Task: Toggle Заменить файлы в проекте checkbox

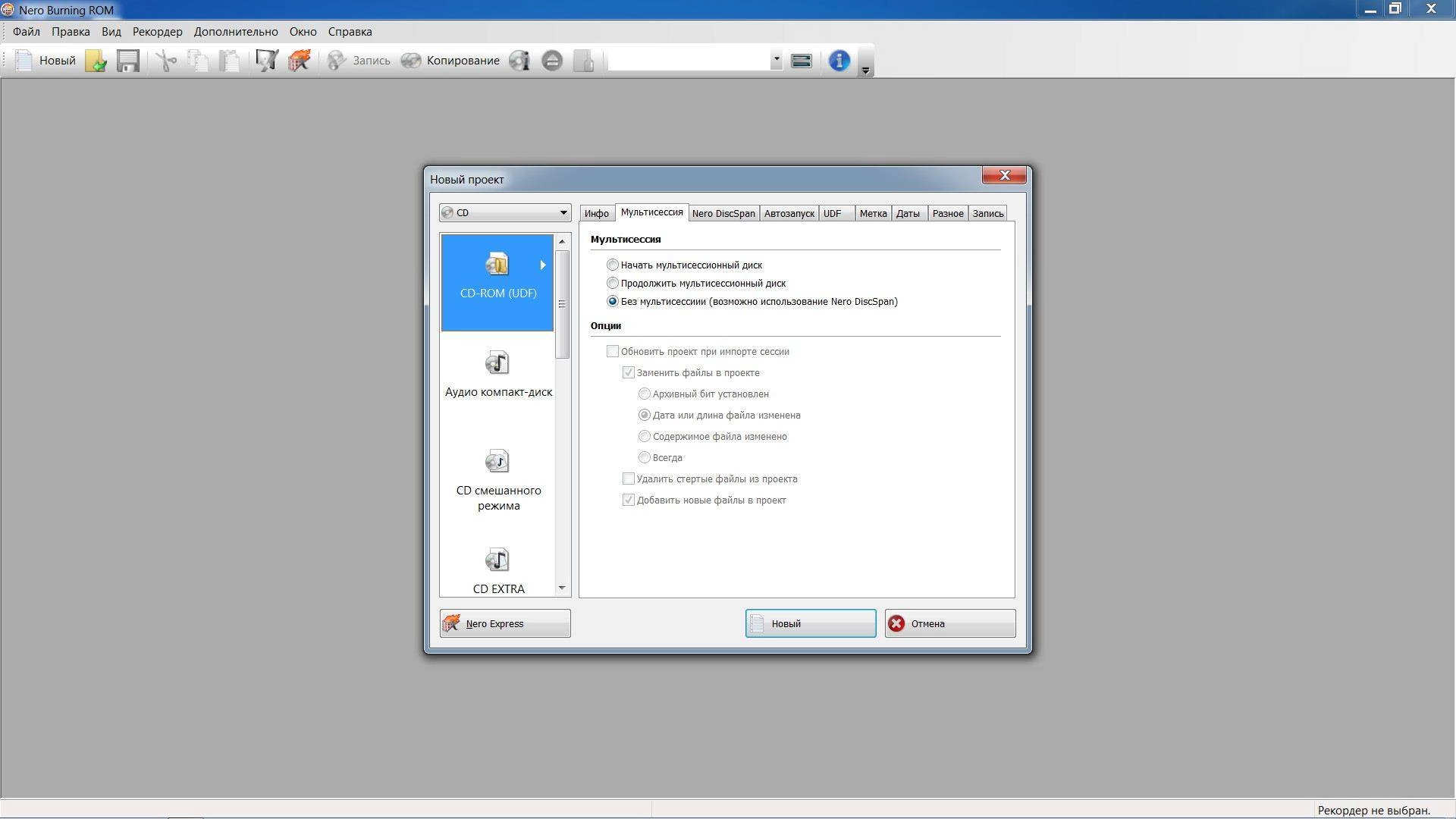Action: [x=691, y=372]
